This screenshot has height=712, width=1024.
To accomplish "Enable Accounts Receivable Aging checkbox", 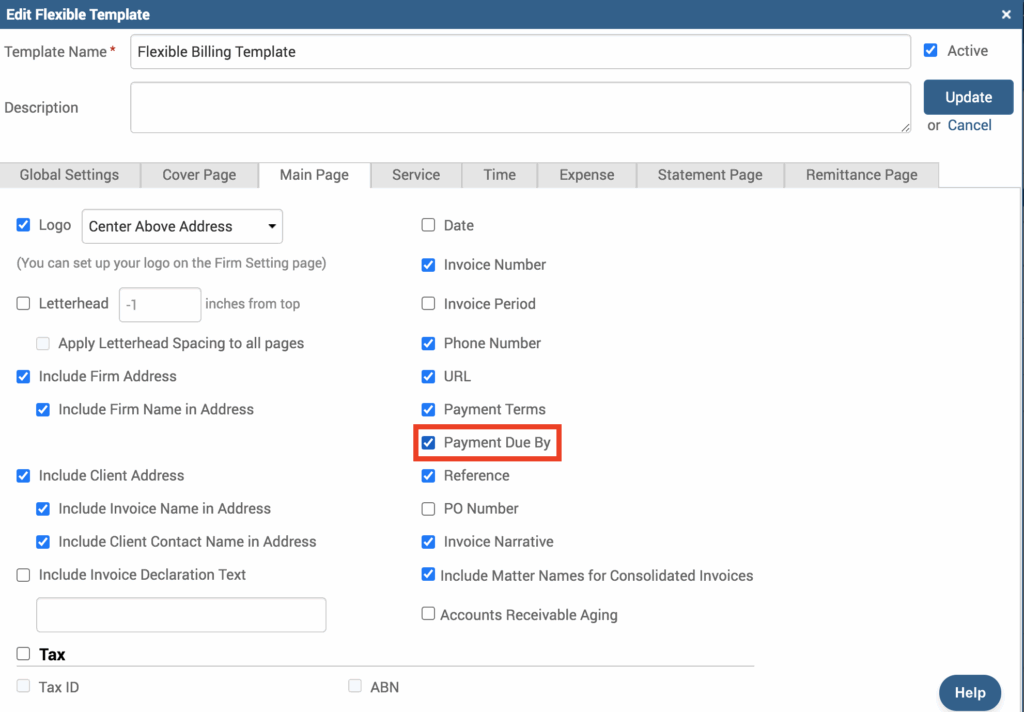I will (x=428, y=614).
